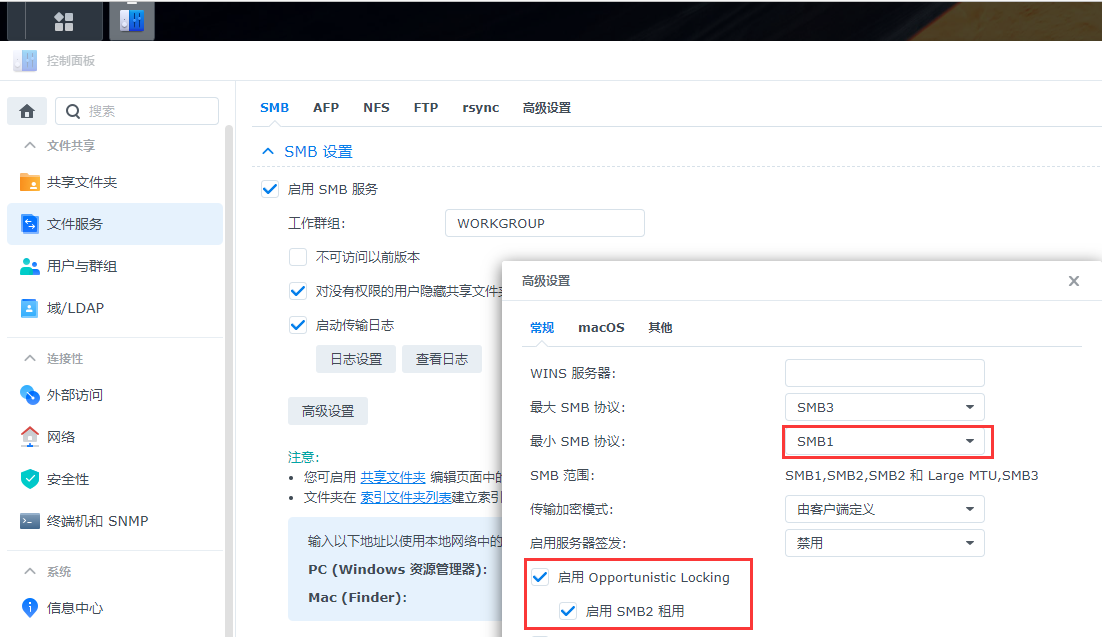
Task: Open 外部访问 sidebar item
Action: (75, 395)
